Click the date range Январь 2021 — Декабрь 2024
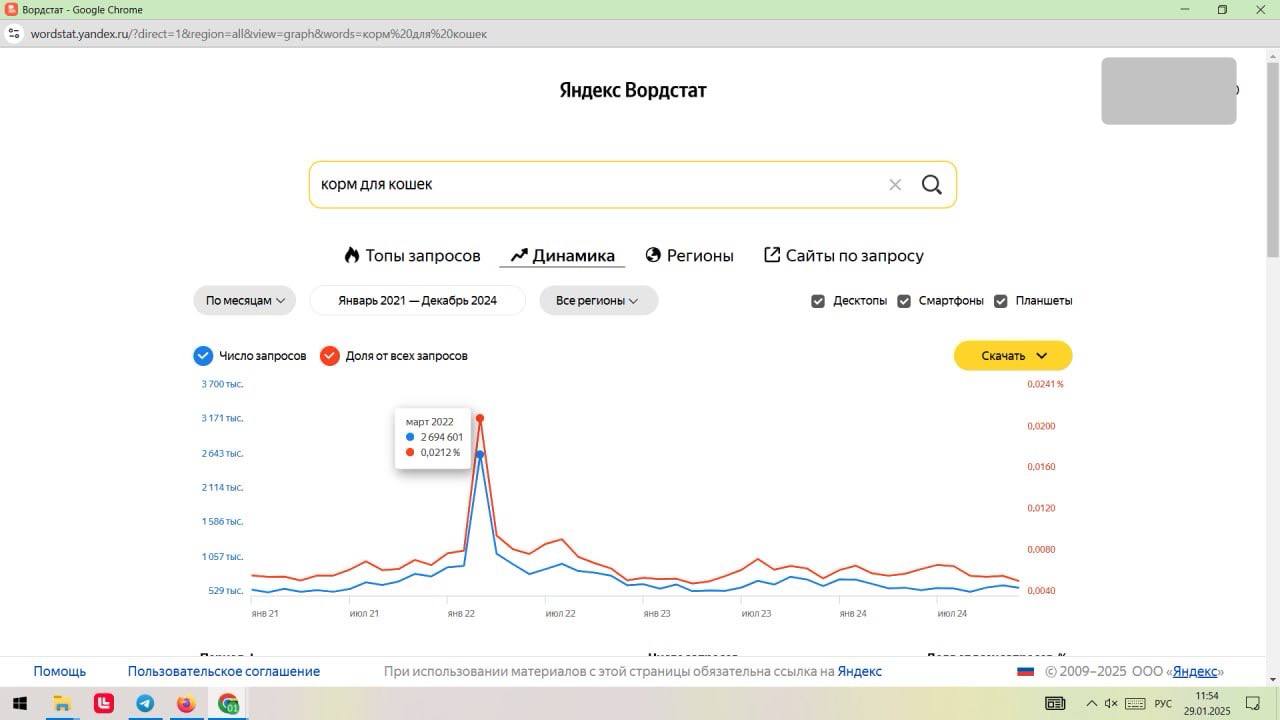The image size is (1280, 720). tap(417, 301)
